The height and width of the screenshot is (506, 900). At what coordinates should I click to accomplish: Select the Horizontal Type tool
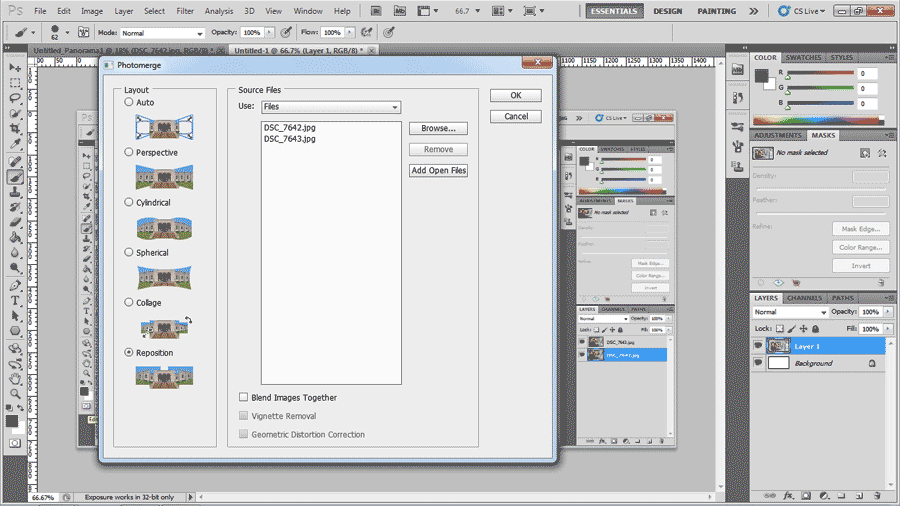click(15, 301)
